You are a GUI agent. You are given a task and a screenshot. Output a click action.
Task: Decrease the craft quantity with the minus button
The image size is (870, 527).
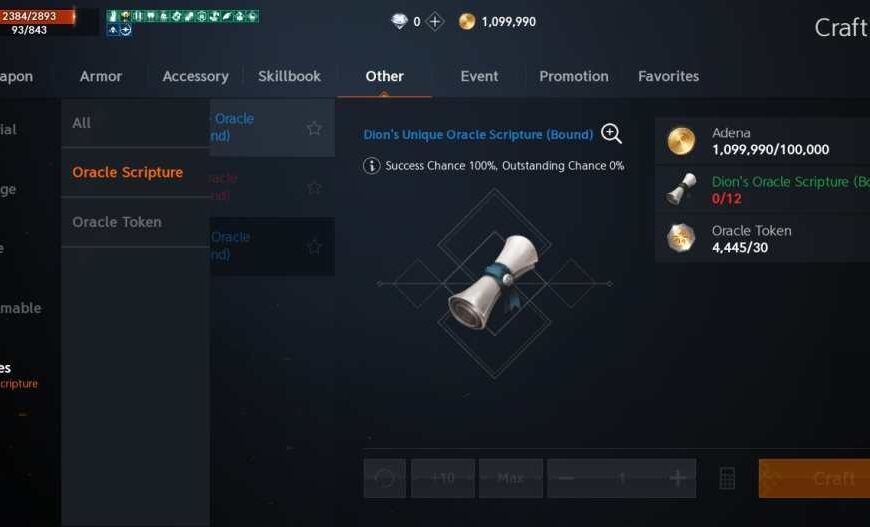coord(566,478)
